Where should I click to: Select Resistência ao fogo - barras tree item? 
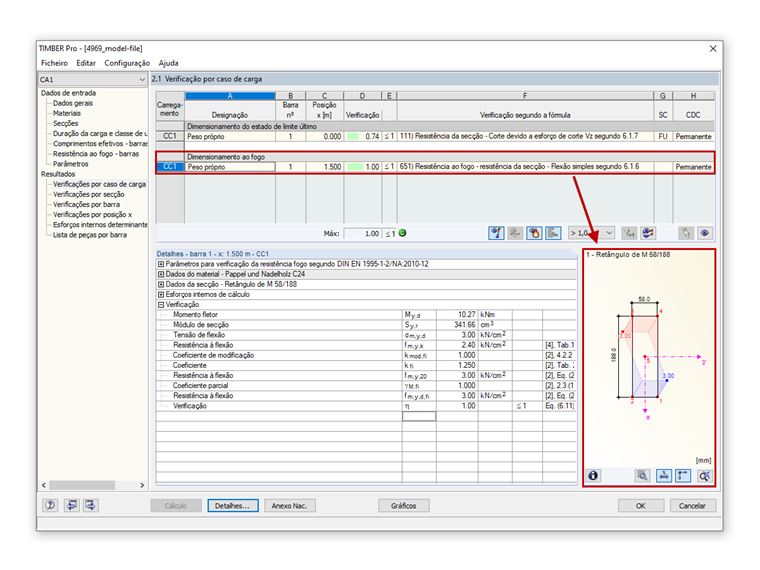tap(96, 154)
